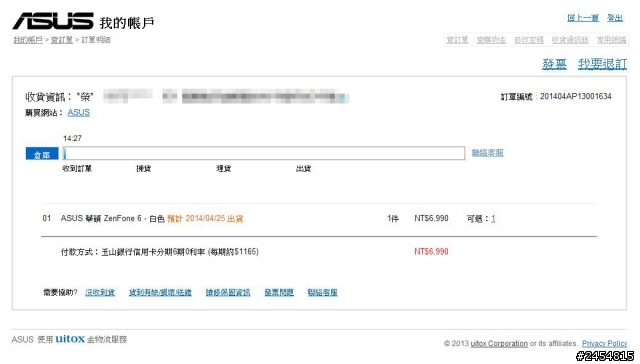Go back via 回上一頁 link
Screen dimensions: 640x364
[x=583, y=18]
